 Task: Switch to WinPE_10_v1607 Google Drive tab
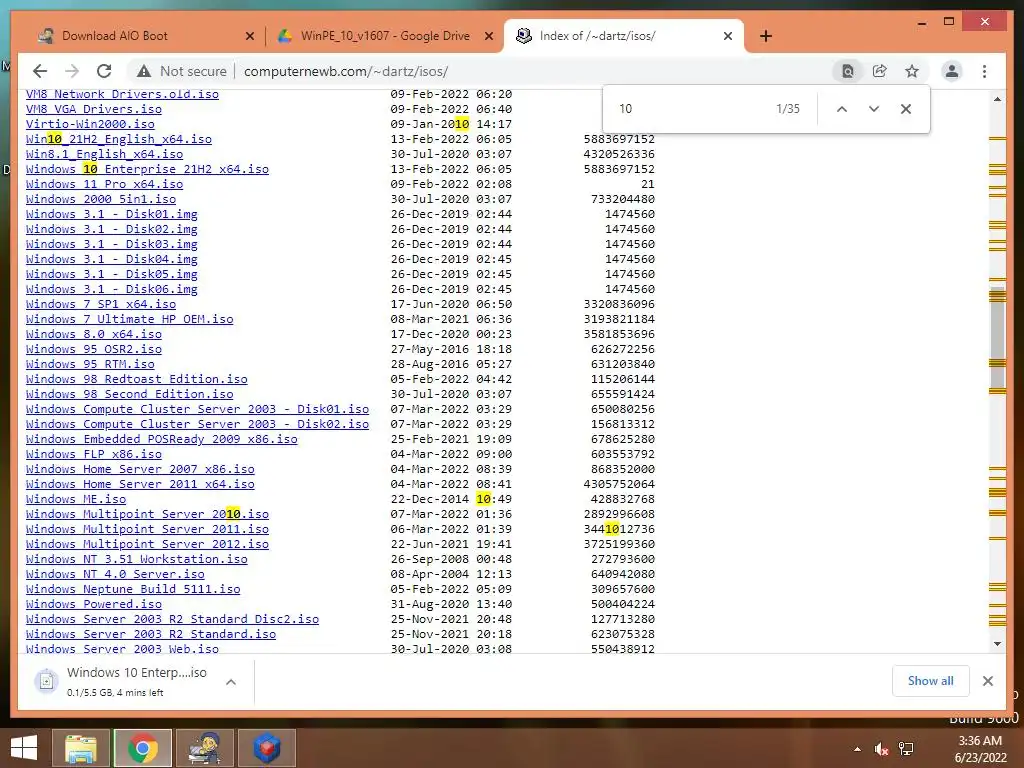pos(385,36)
